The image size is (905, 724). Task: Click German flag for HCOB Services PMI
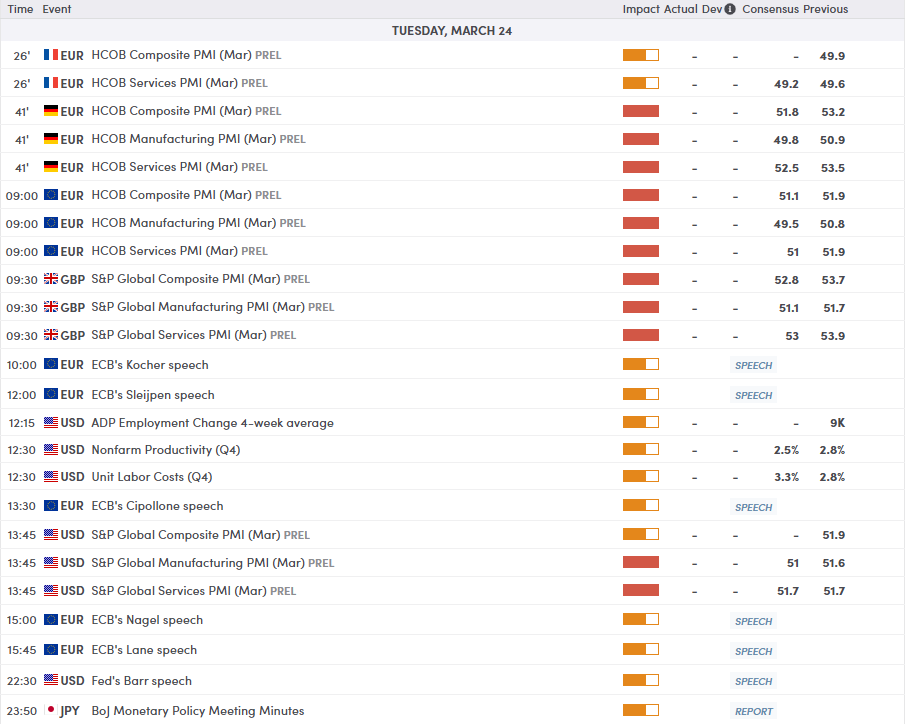(51, 167)
